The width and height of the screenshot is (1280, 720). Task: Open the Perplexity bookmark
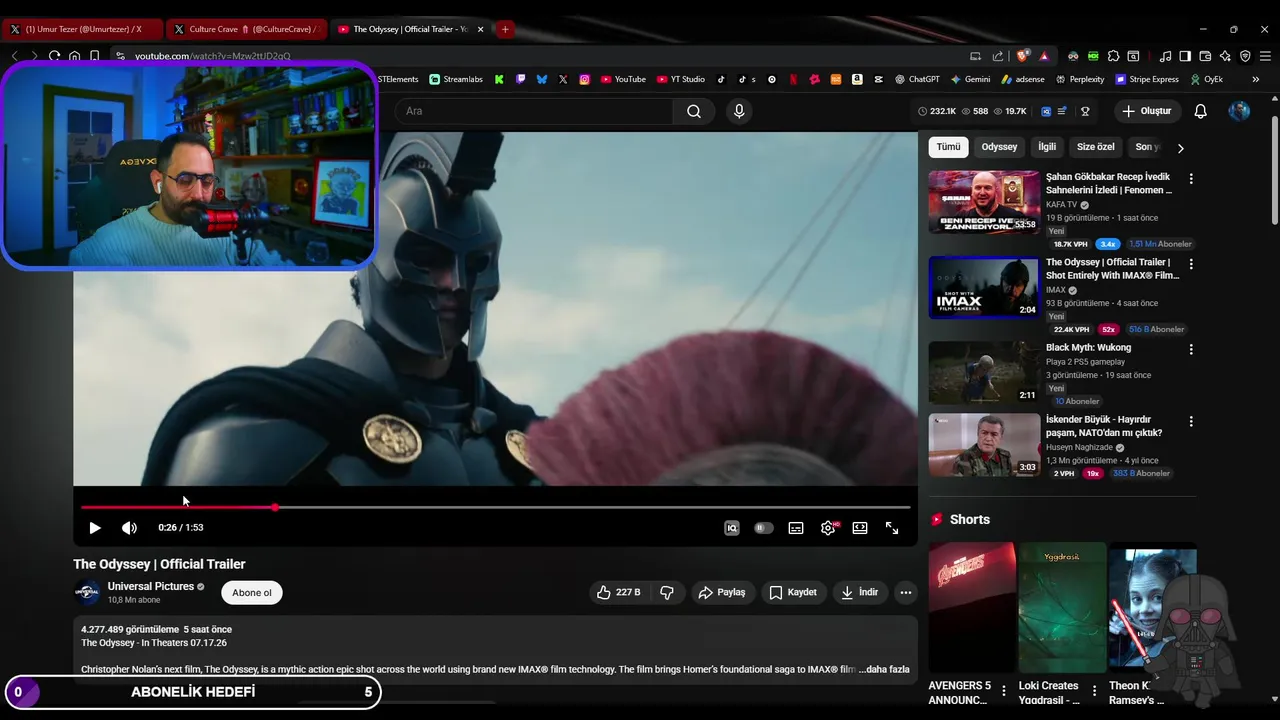tap(1079, 79)
